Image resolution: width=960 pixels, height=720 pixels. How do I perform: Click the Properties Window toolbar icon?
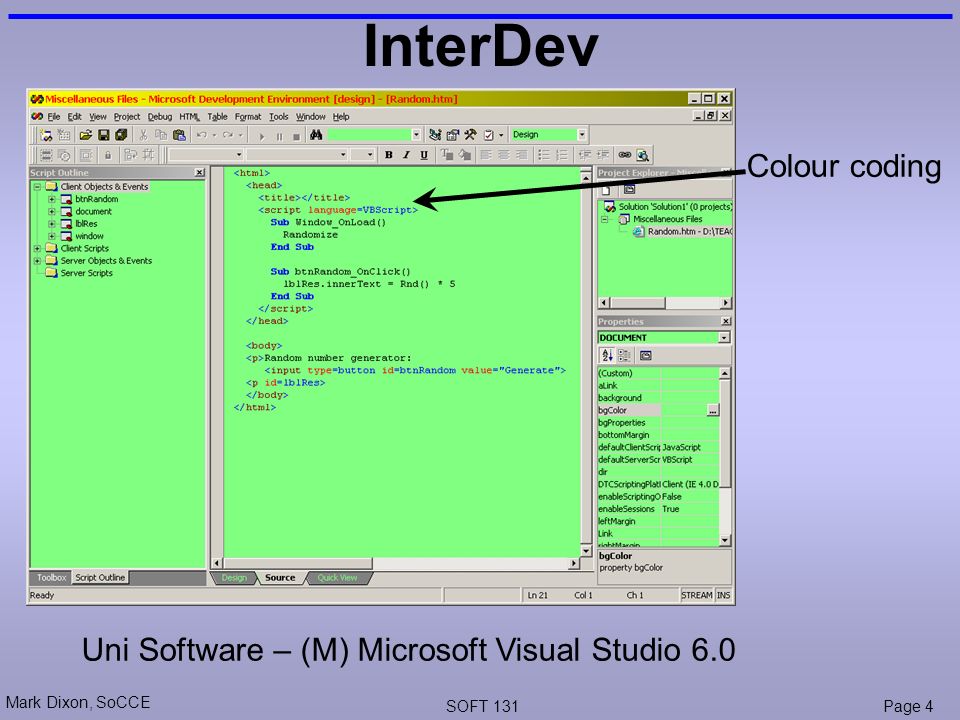(x=453, y=135)
